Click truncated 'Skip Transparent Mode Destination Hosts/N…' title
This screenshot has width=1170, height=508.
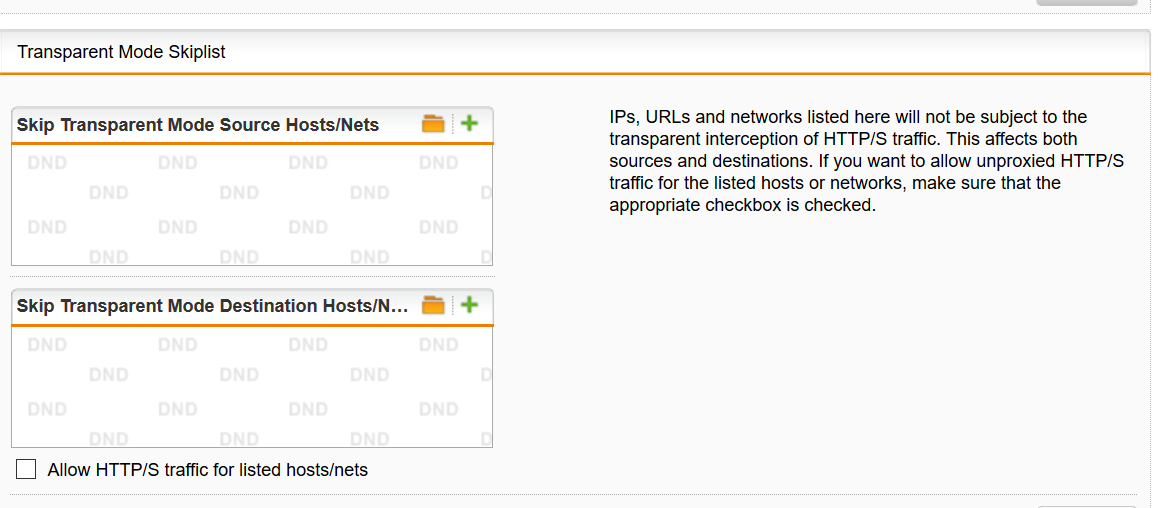click(x=213, y=306)
